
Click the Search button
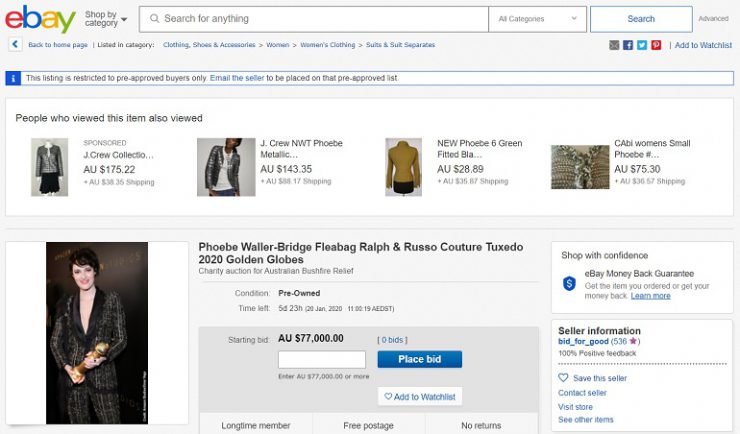pyautogui.click(x=640, y=19)
